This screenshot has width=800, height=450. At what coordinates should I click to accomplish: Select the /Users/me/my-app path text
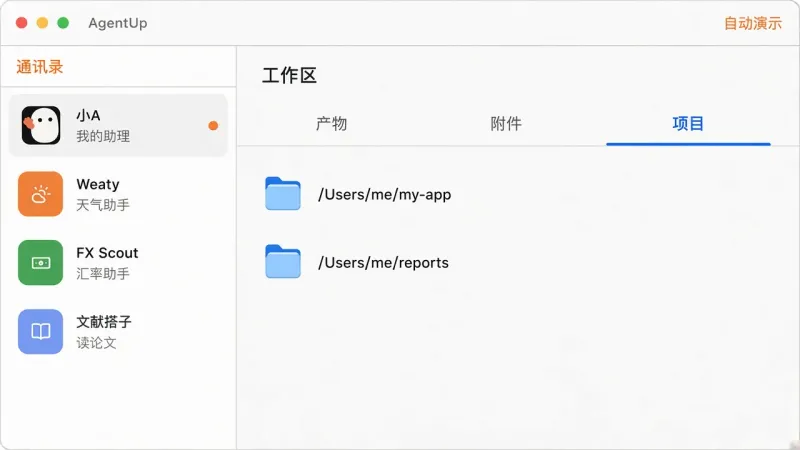click(x=384, y=194)
